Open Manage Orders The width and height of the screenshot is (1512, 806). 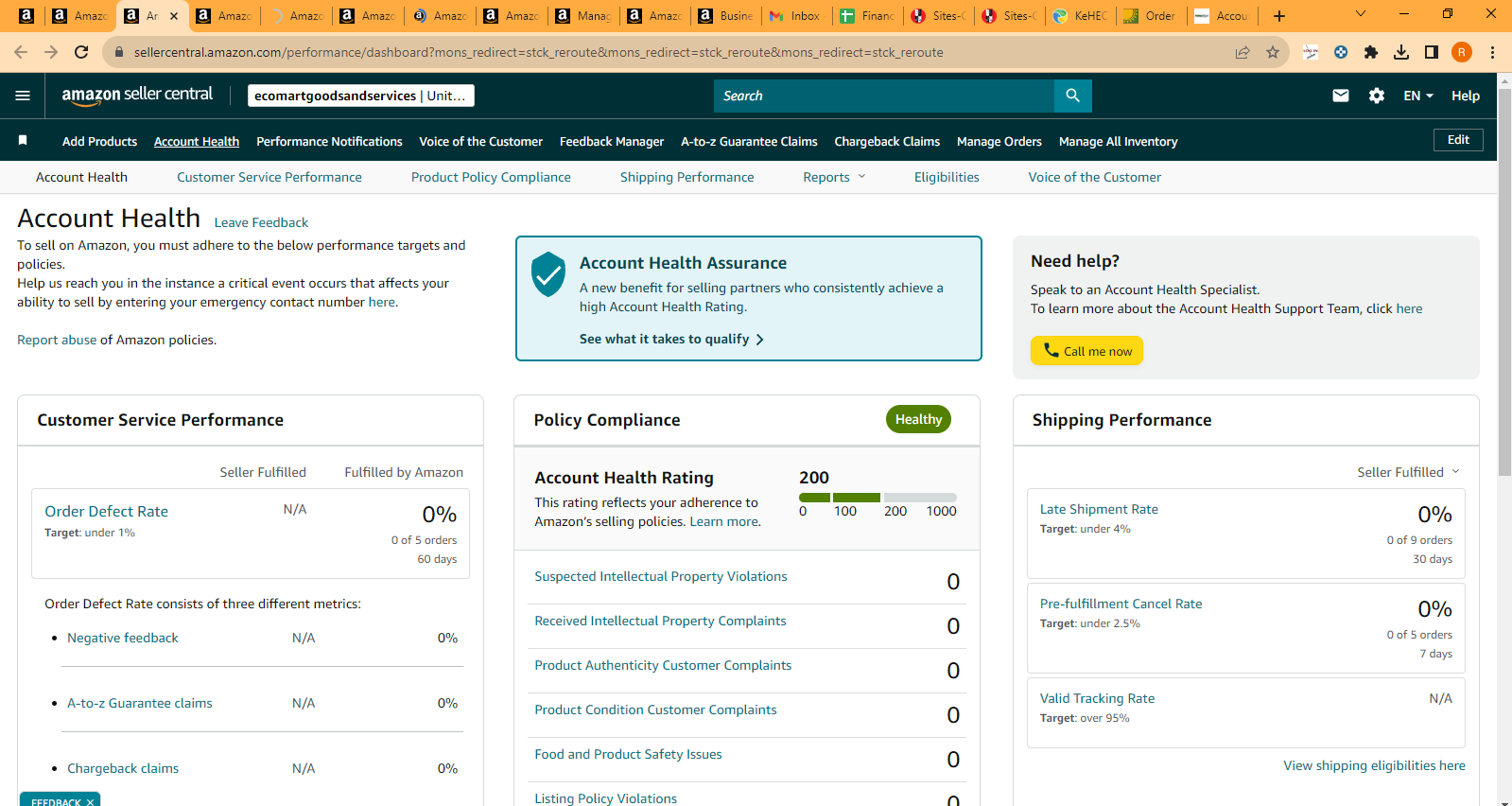(x=999, y=141)
